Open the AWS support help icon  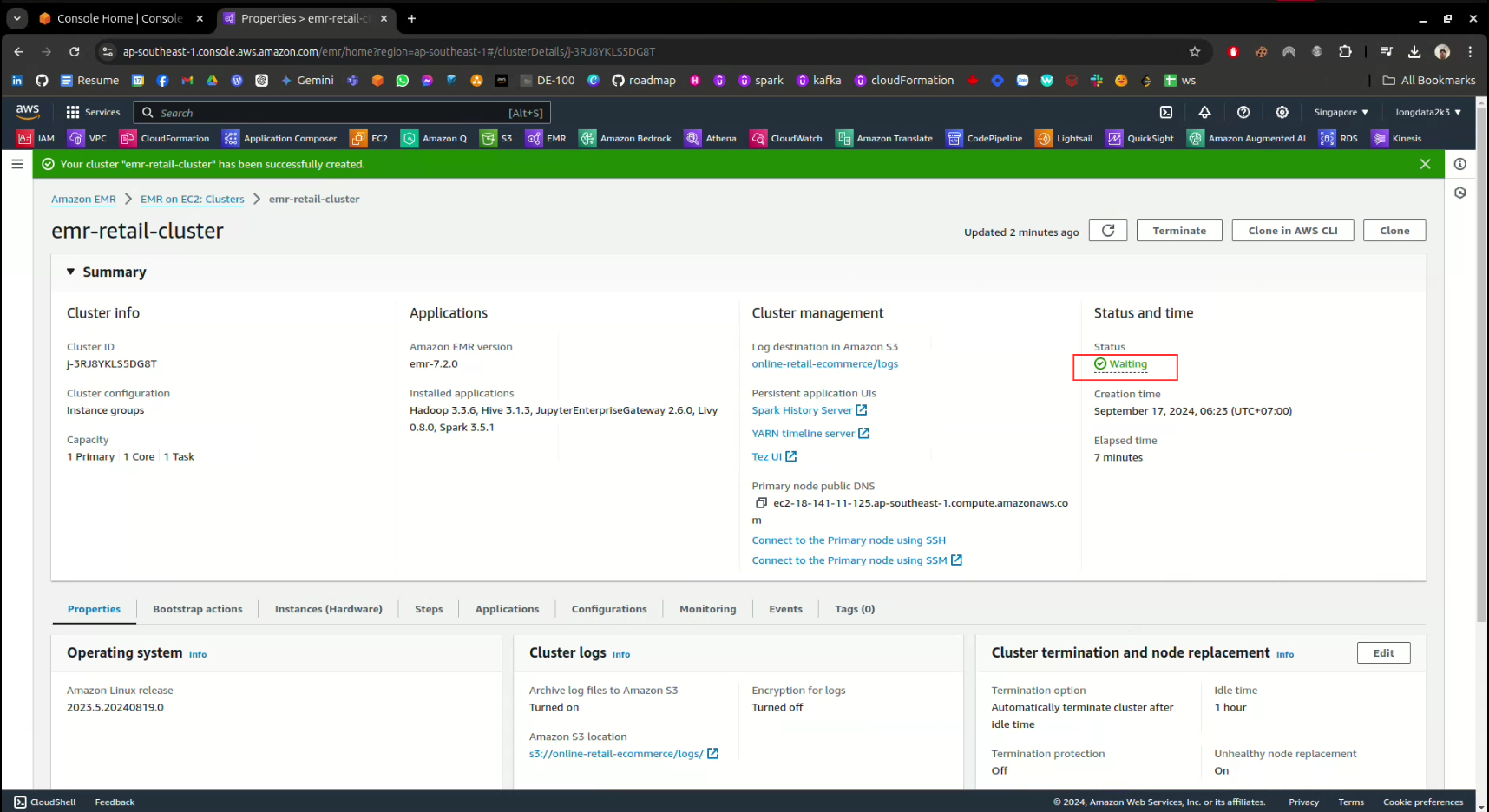[x=1243, y=113]
